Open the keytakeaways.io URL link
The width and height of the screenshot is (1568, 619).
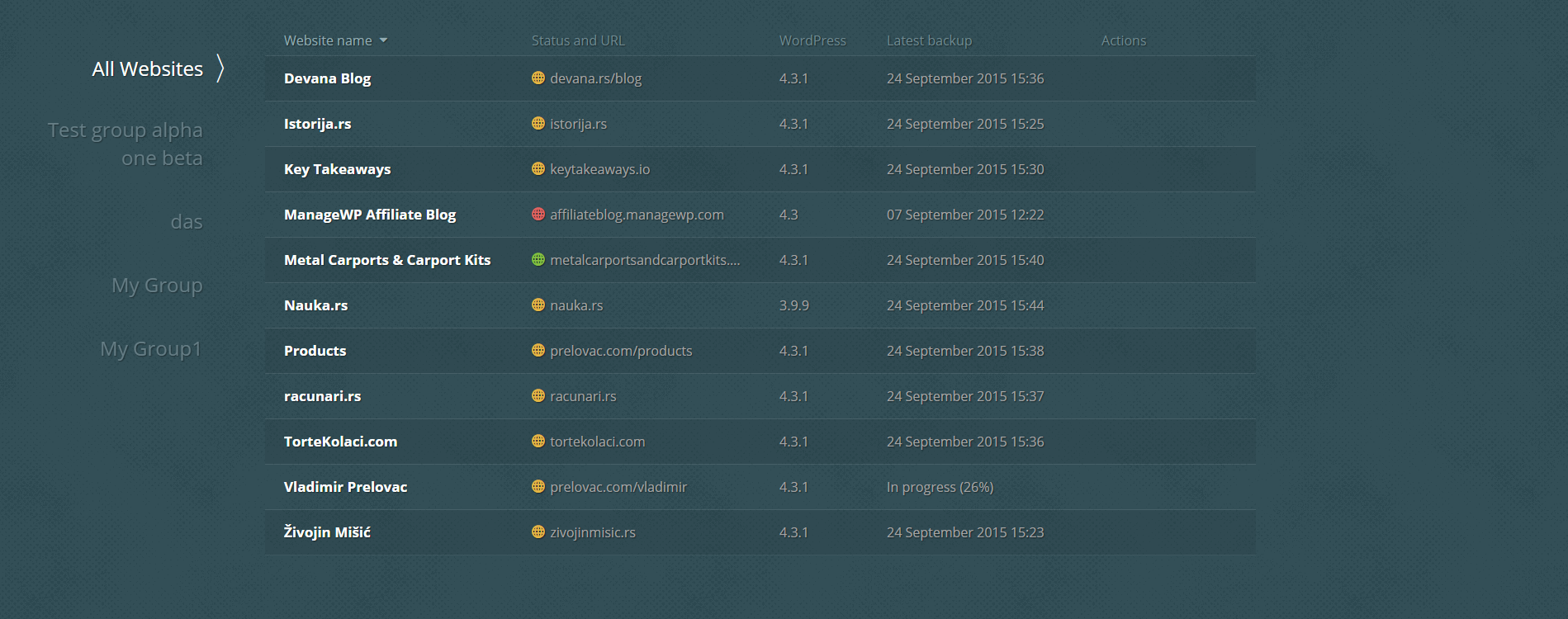point(599,169)
